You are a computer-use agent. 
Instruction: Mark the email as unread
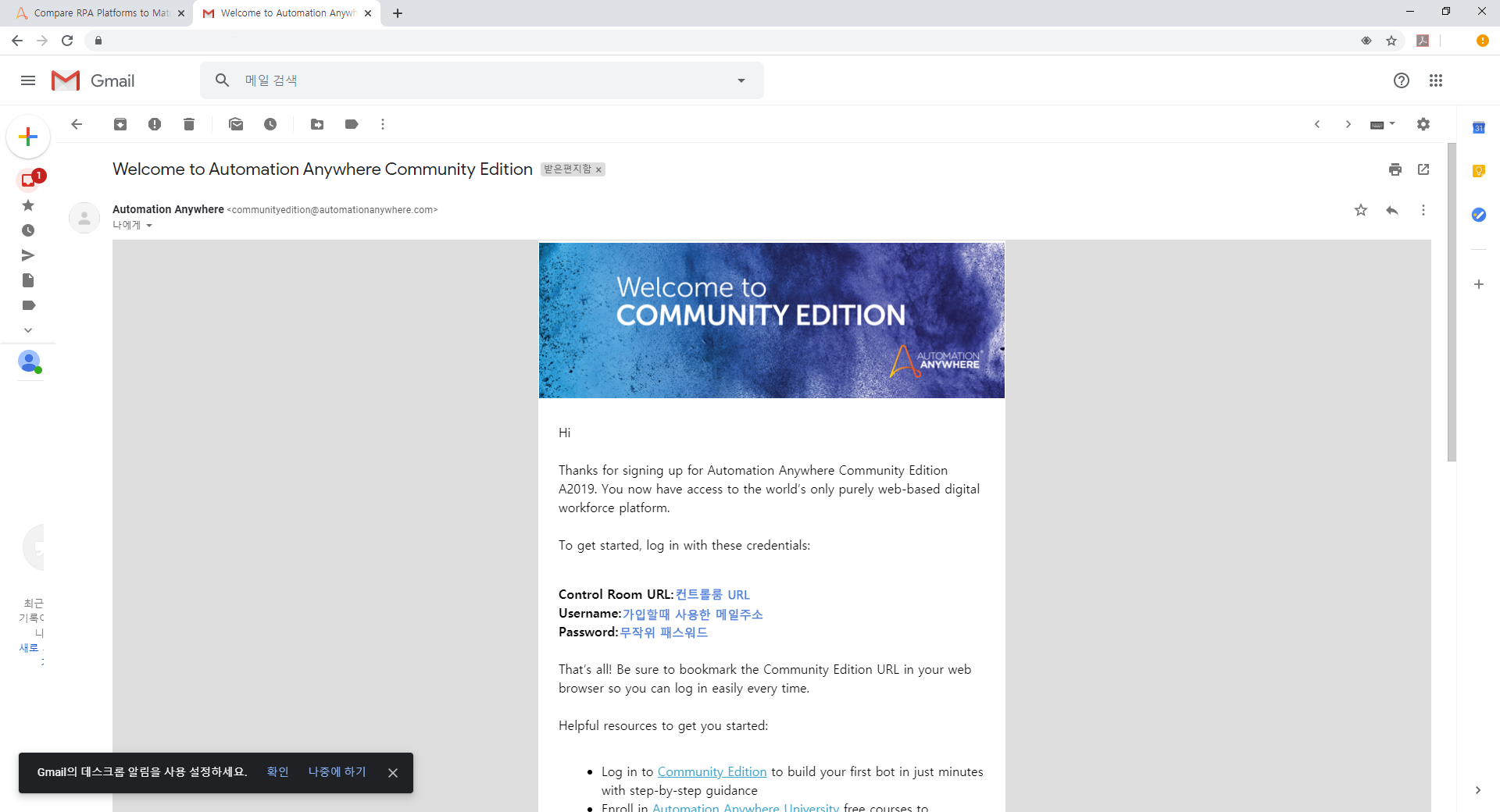236,124
